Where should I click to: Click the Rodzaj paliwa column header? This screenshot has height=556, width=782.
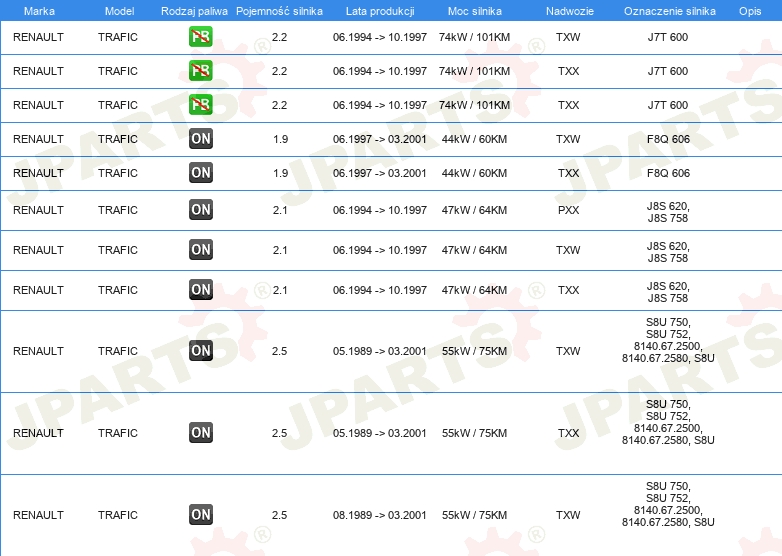194,10
